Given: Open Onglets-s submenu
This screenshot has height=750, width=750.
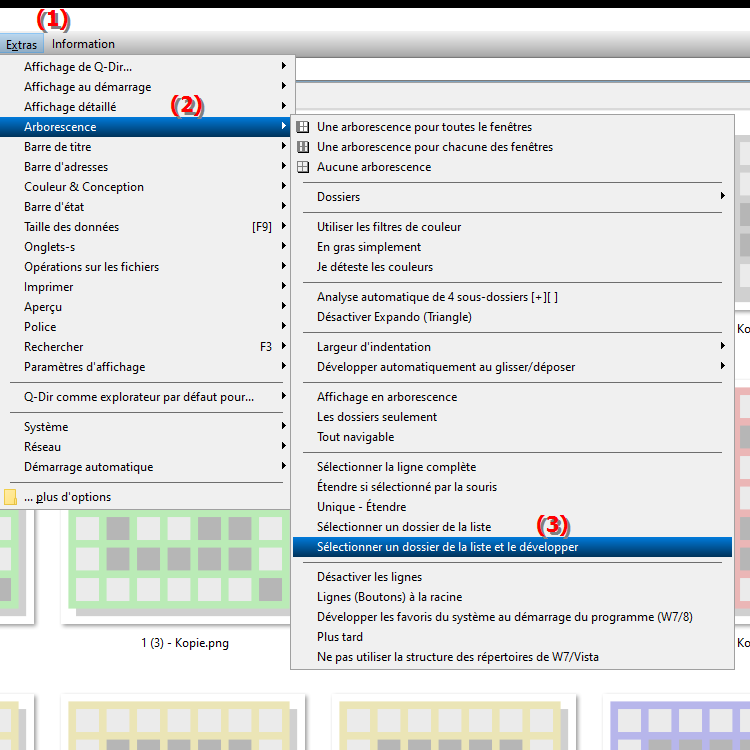Looking at the screenshot, I should (145, 247).
